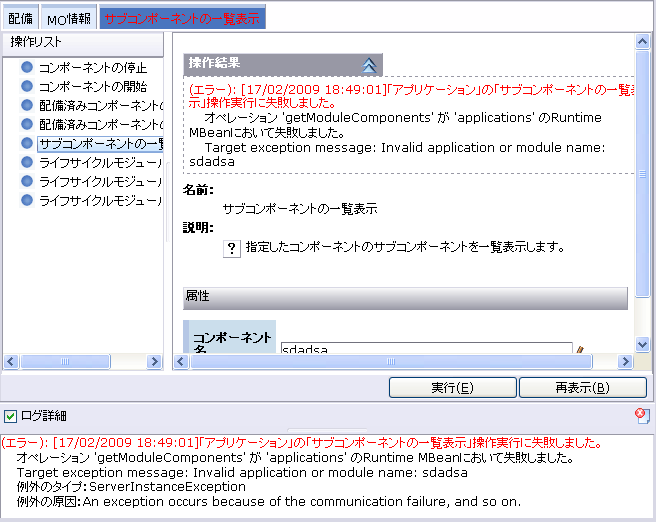Click the bullet icon of サブコンポーネントの一覧表示 item
This screenshot has width=656, height=522.
(27, 144)
